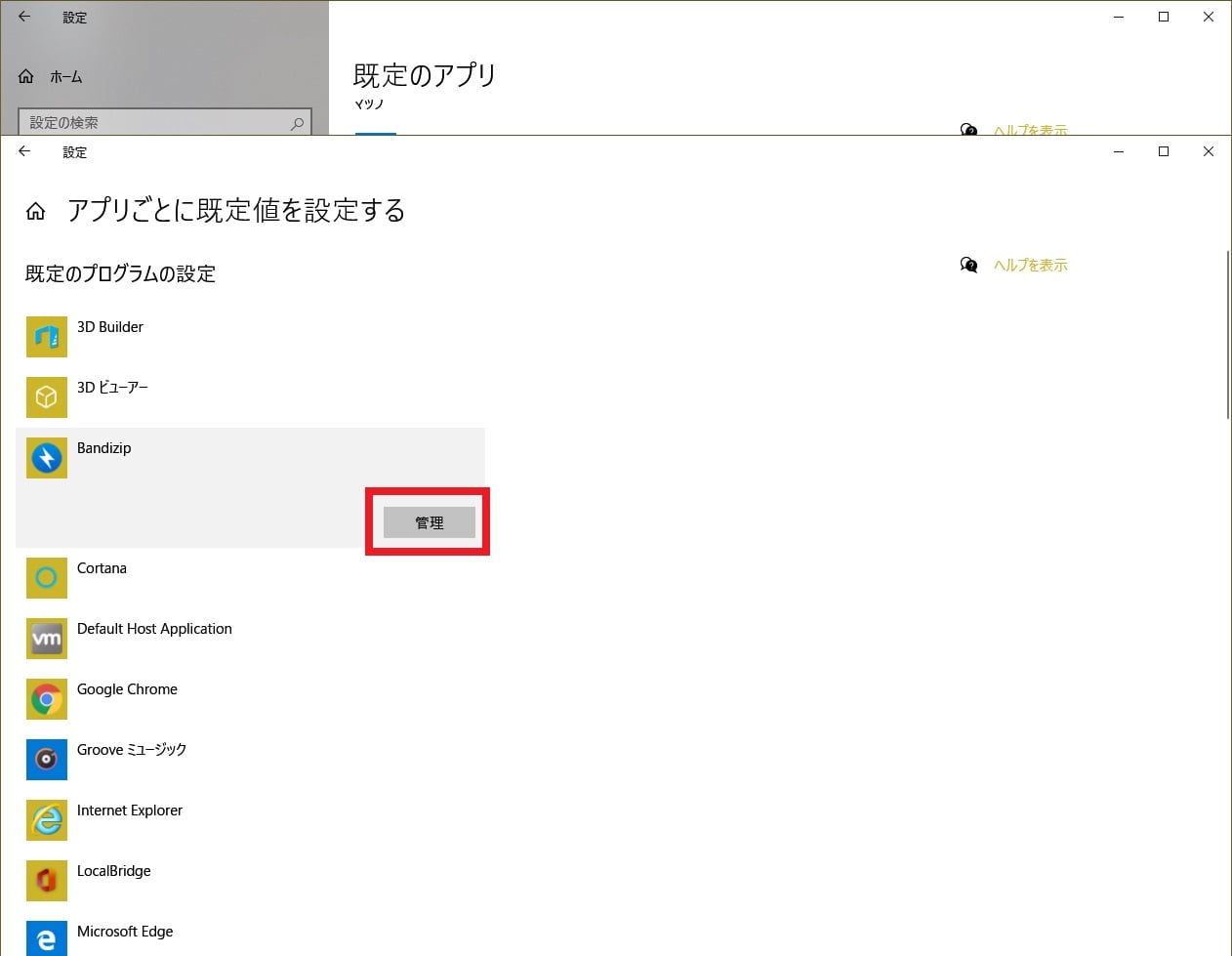Open ヘルプを表示 link in front window
The height and width of the screenshot is (956, 1232).
(x=1031, y=265)
